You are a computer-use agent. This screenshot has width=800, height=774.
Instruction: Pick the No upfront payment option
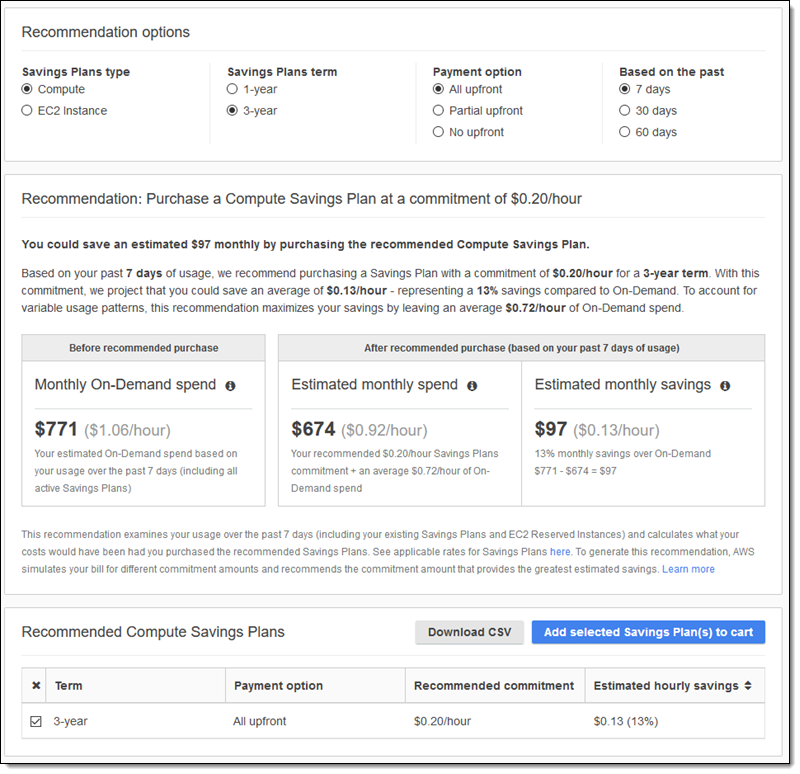(438, 132)
